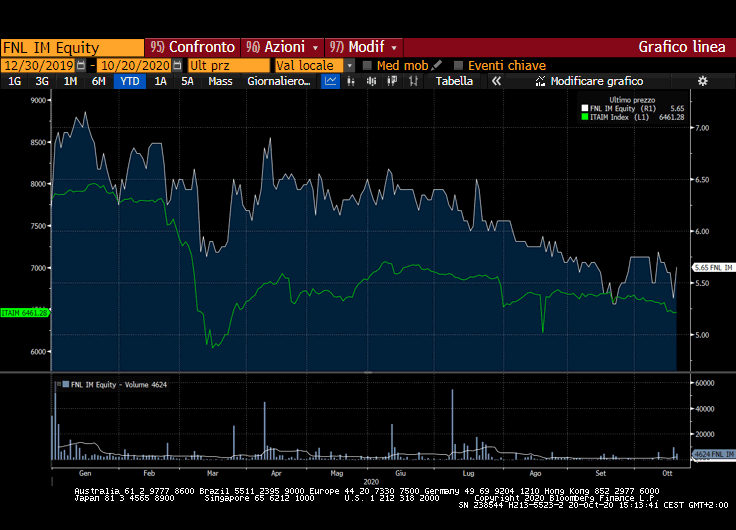Open the start date calendar picker
Viewport: 736px width, 530px height.
tap(82, 65)
